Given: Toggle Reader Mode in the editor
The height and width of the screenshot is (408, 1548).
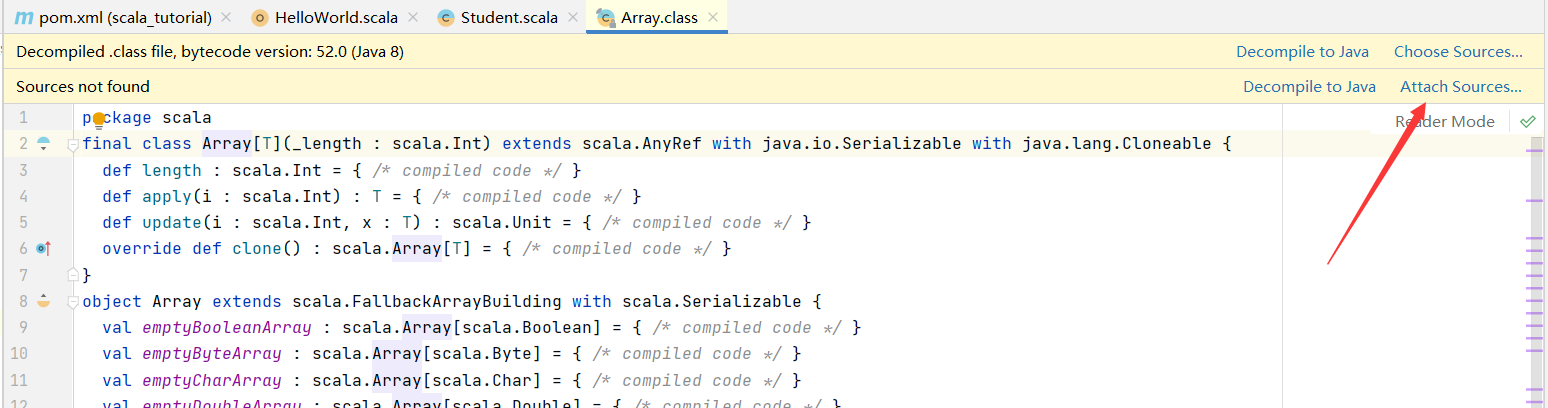Looking at the screenshot, I should click(1444, 121).
